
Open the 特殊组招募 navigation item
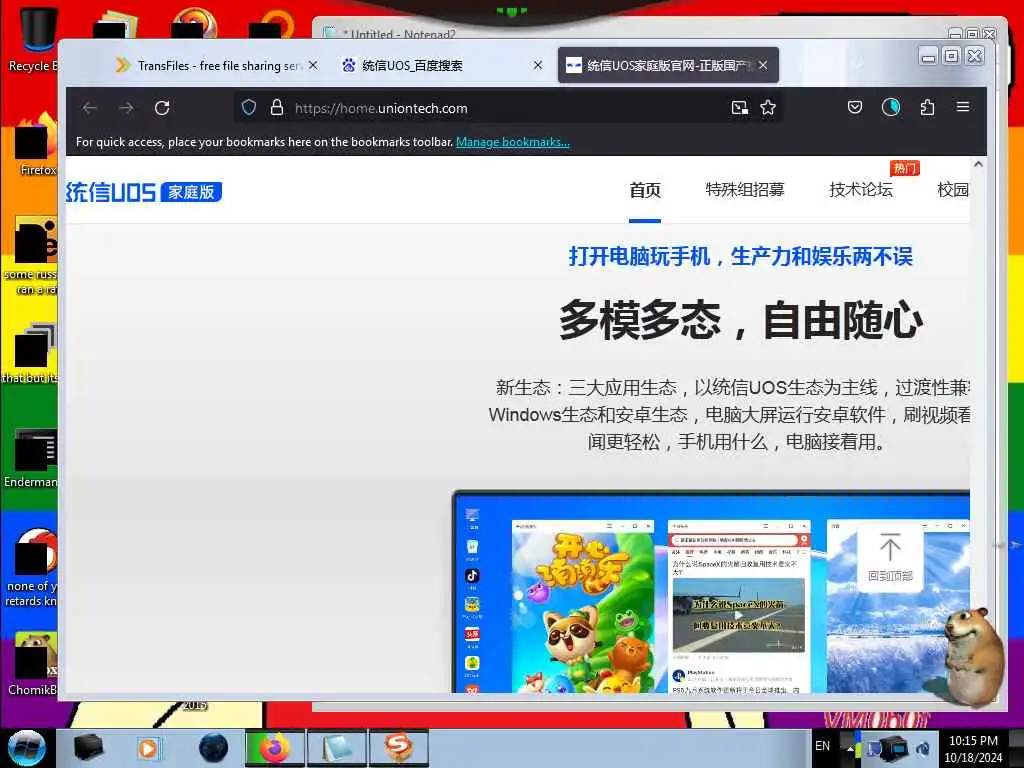tap(744, 190)
